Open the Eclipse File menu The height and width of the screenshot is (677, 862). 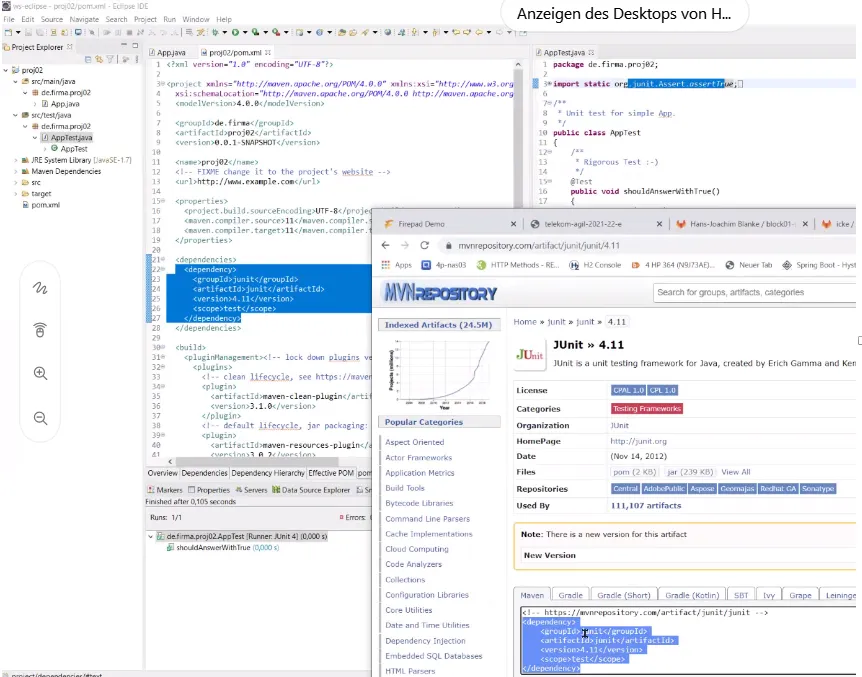pyautogui.click(x=9, y=19)
